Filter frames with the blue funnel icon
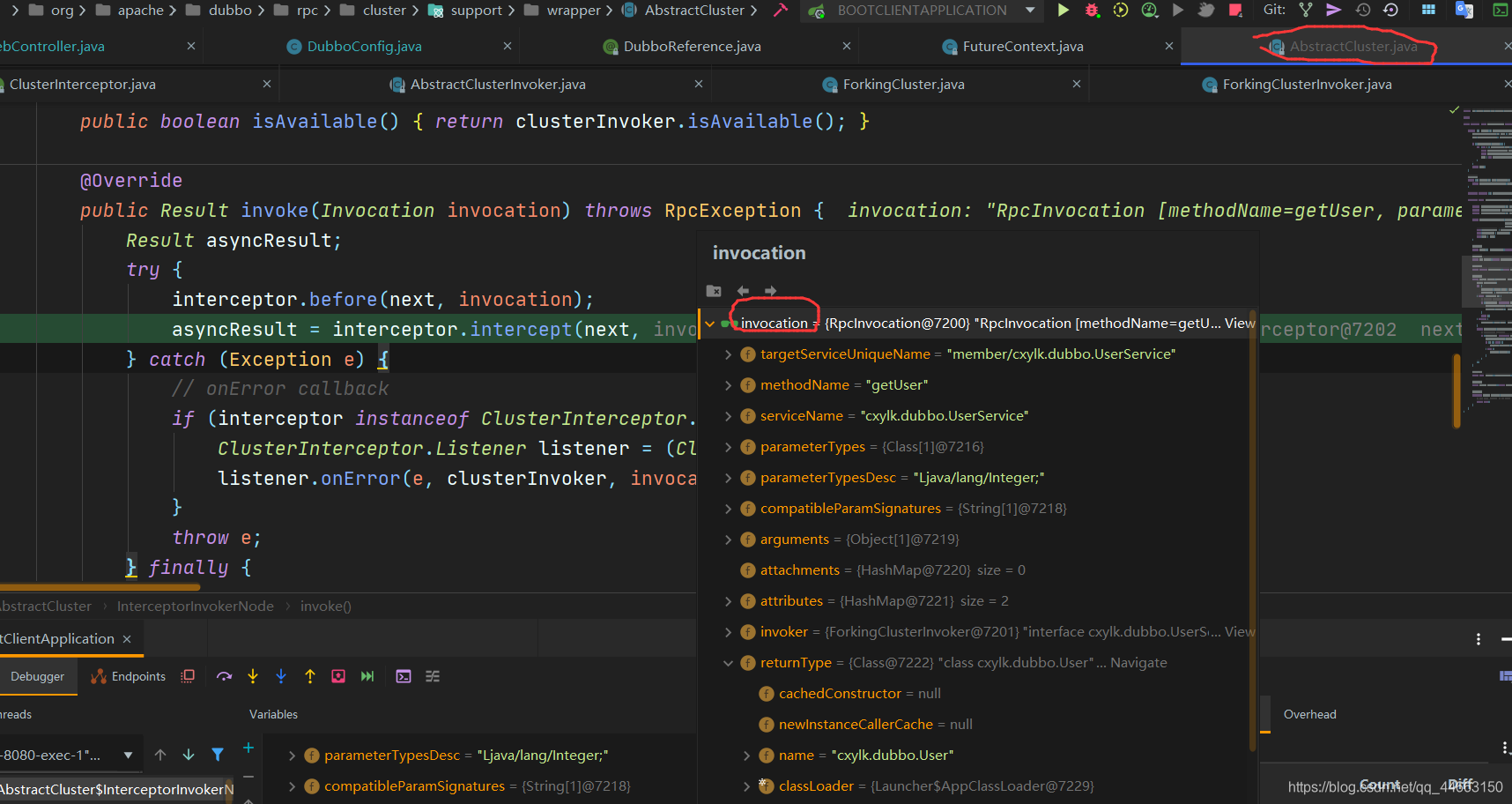This screenshot has height=804, width=1512. tap(218, 755)
